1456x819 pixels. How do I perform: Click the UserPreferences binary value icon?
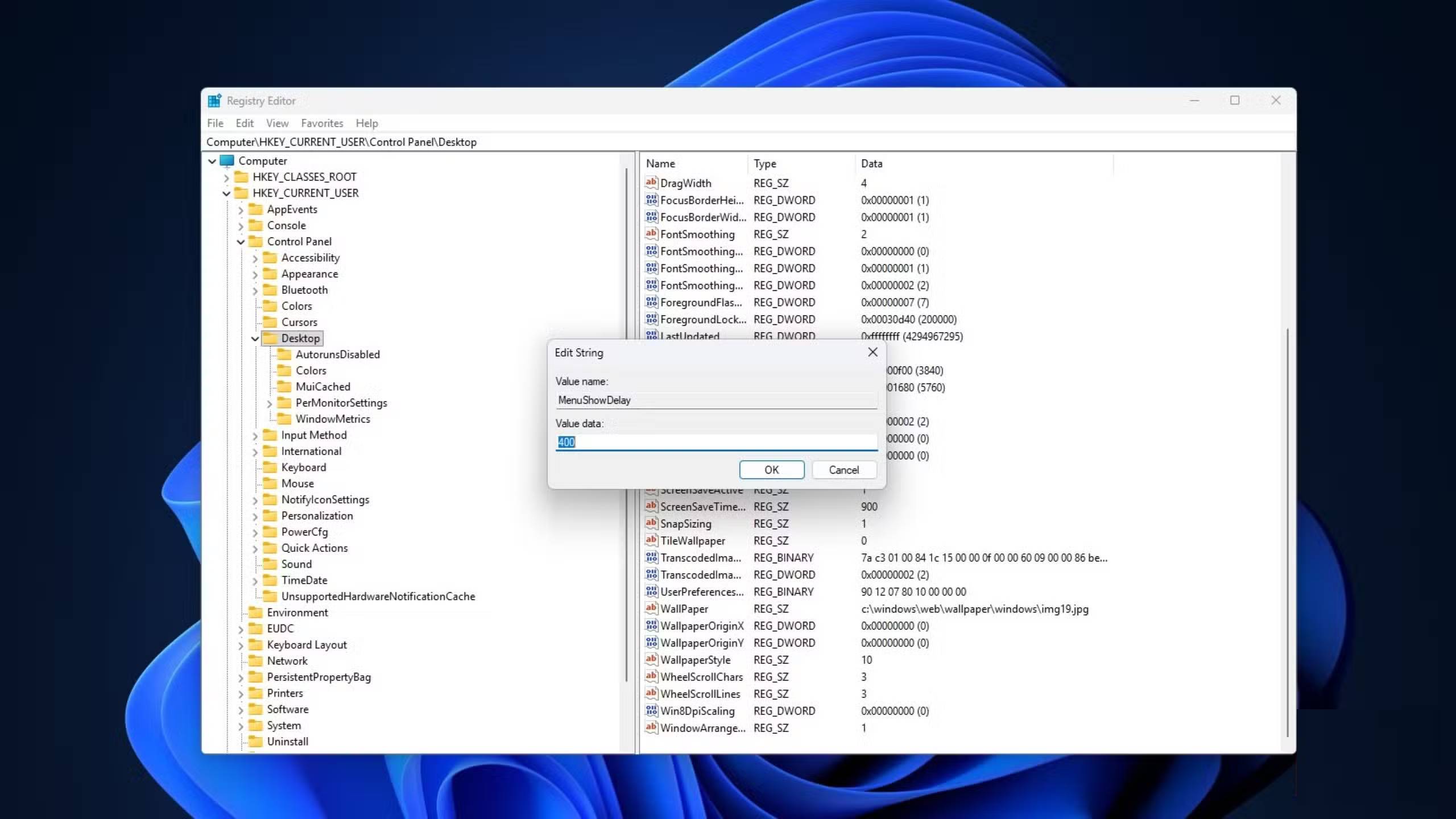coord(651,591)
